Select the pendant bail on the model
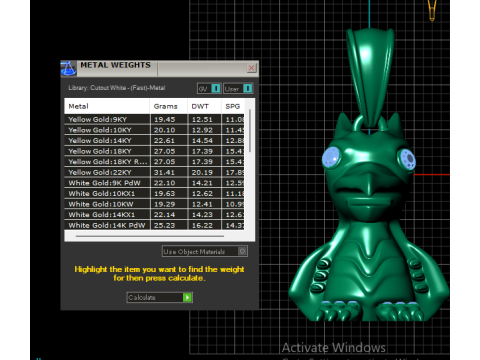Viewport: 480px width, 360px height. point(370,77)
